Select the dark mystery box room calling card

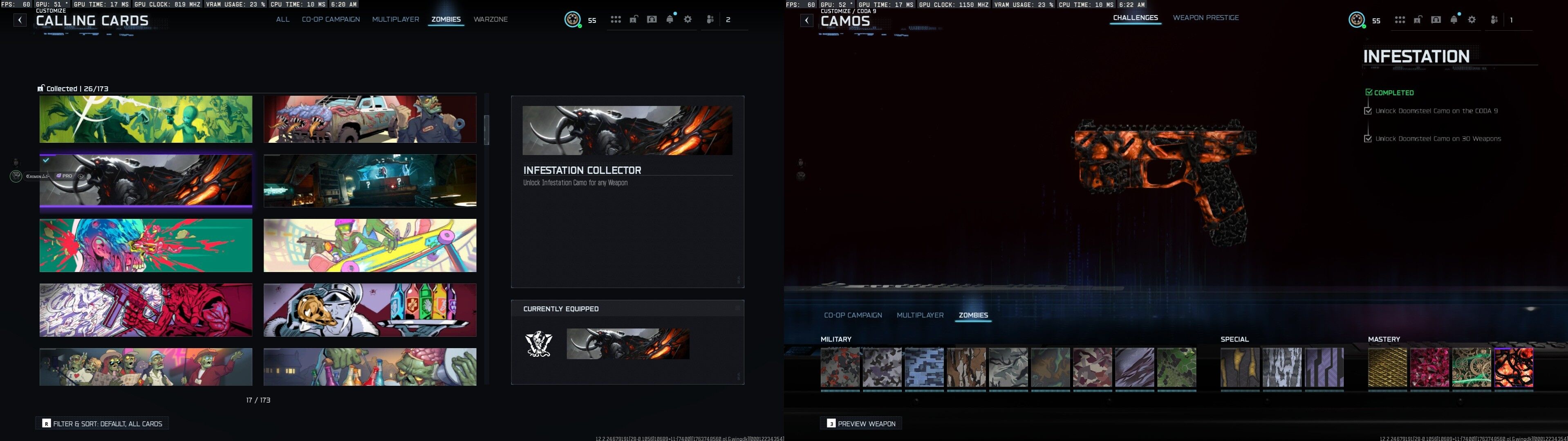click(370, 180)
